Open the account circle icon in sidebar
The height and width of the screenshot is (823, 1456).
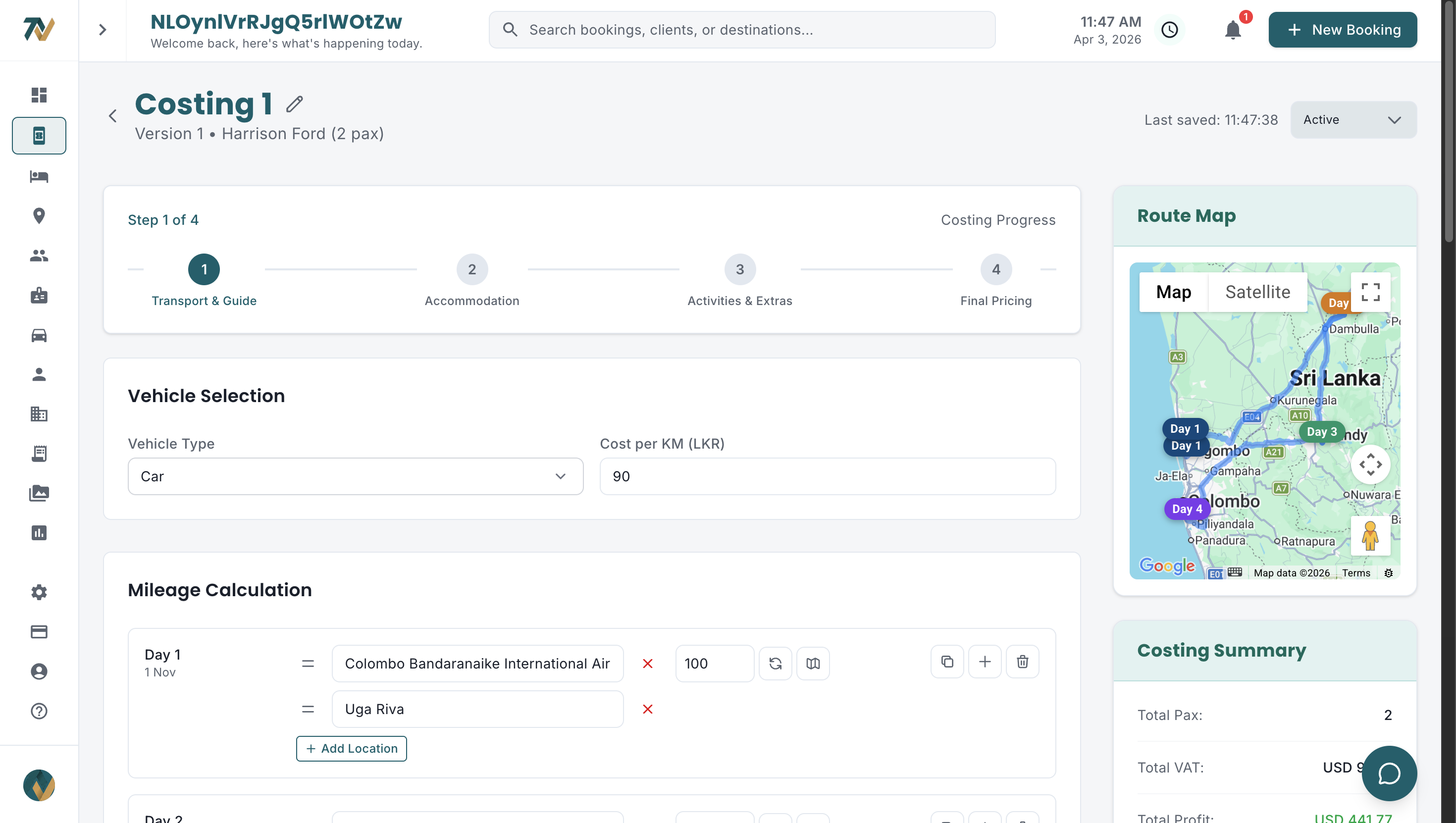pyautogui.click(x=39, y=671)
